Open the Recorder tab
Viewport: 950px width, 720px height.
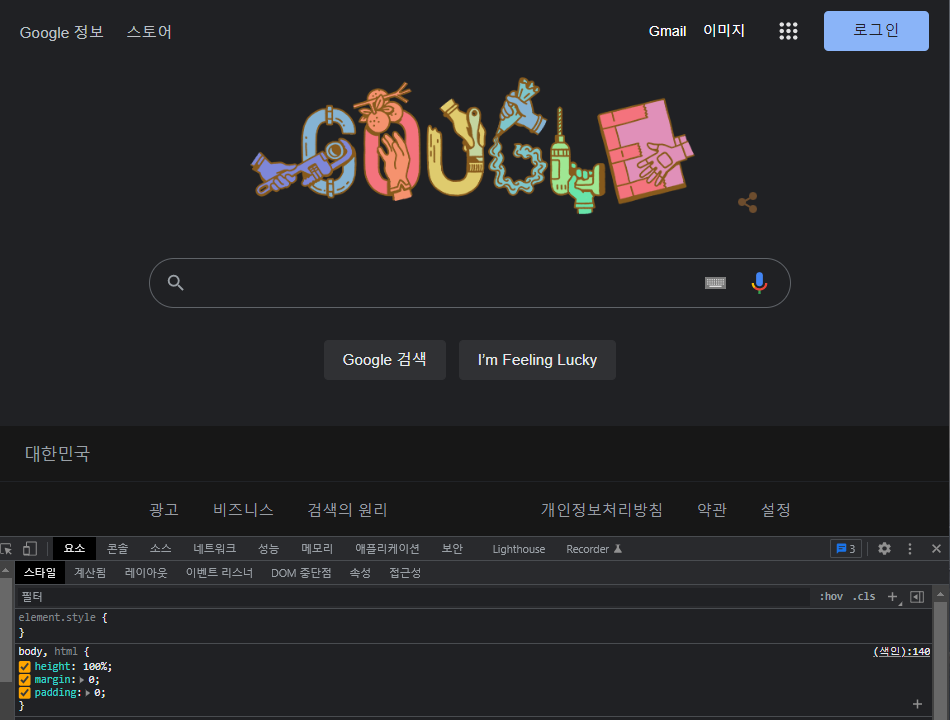coord(594,549)
